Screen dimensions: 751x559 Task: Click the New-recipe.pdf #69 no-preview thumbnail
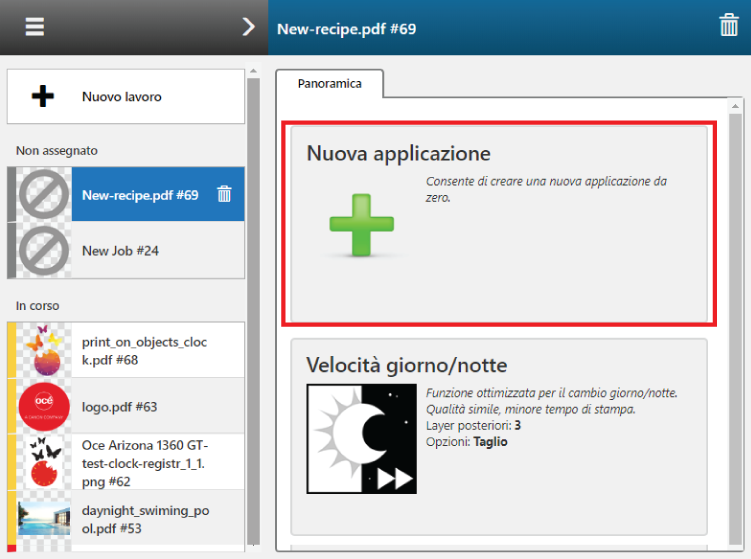[x=44, y=194]
